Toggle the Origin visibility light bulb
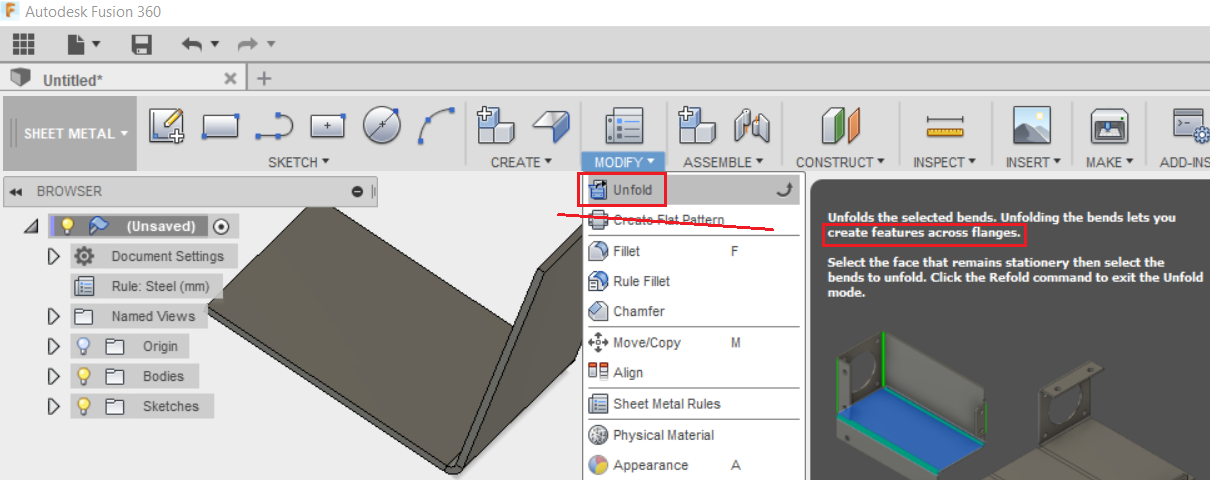 click(x=85, y=346)
